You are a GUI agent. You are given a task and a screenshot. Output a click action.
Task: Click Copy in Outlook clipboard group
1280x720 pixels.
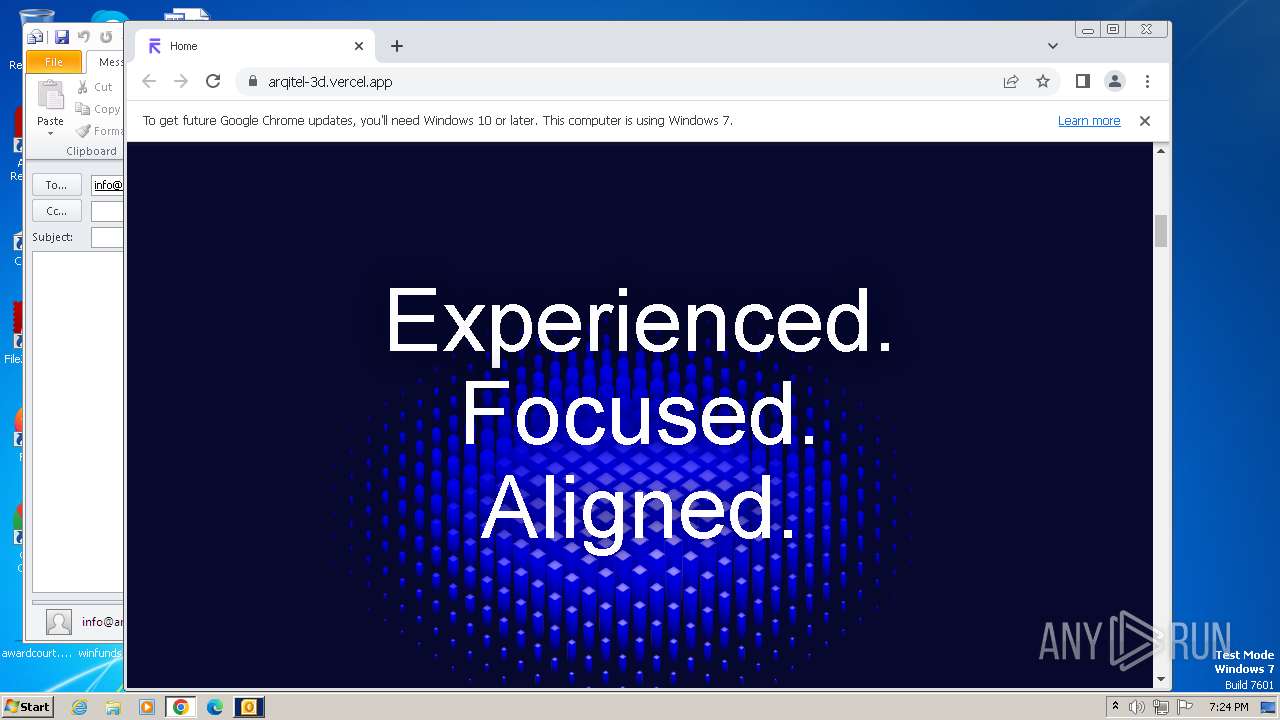(98, 109)
